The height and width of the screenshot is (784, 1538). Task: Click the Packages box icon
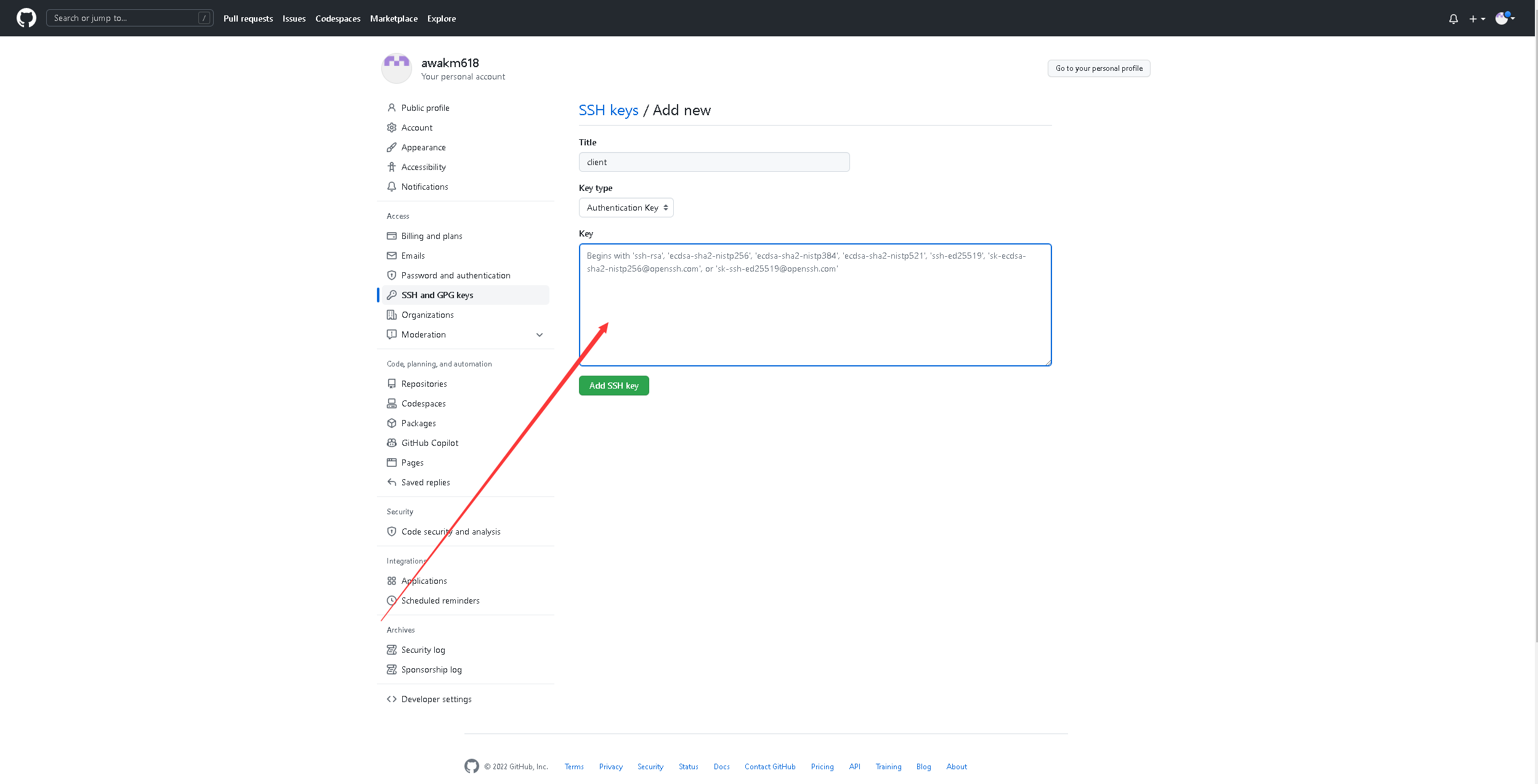(392, 423)
